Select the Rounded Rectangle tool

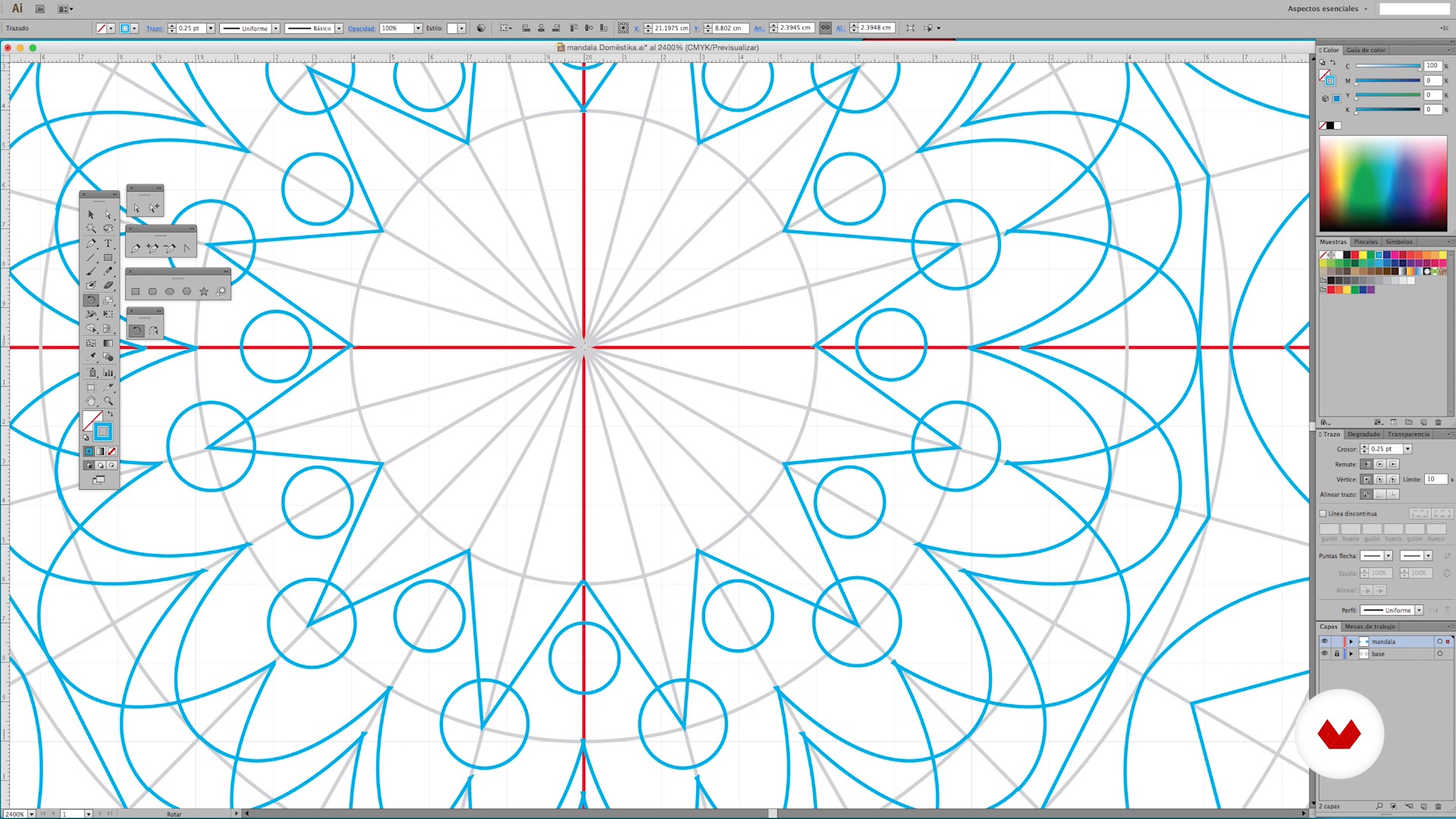point(152,291)
